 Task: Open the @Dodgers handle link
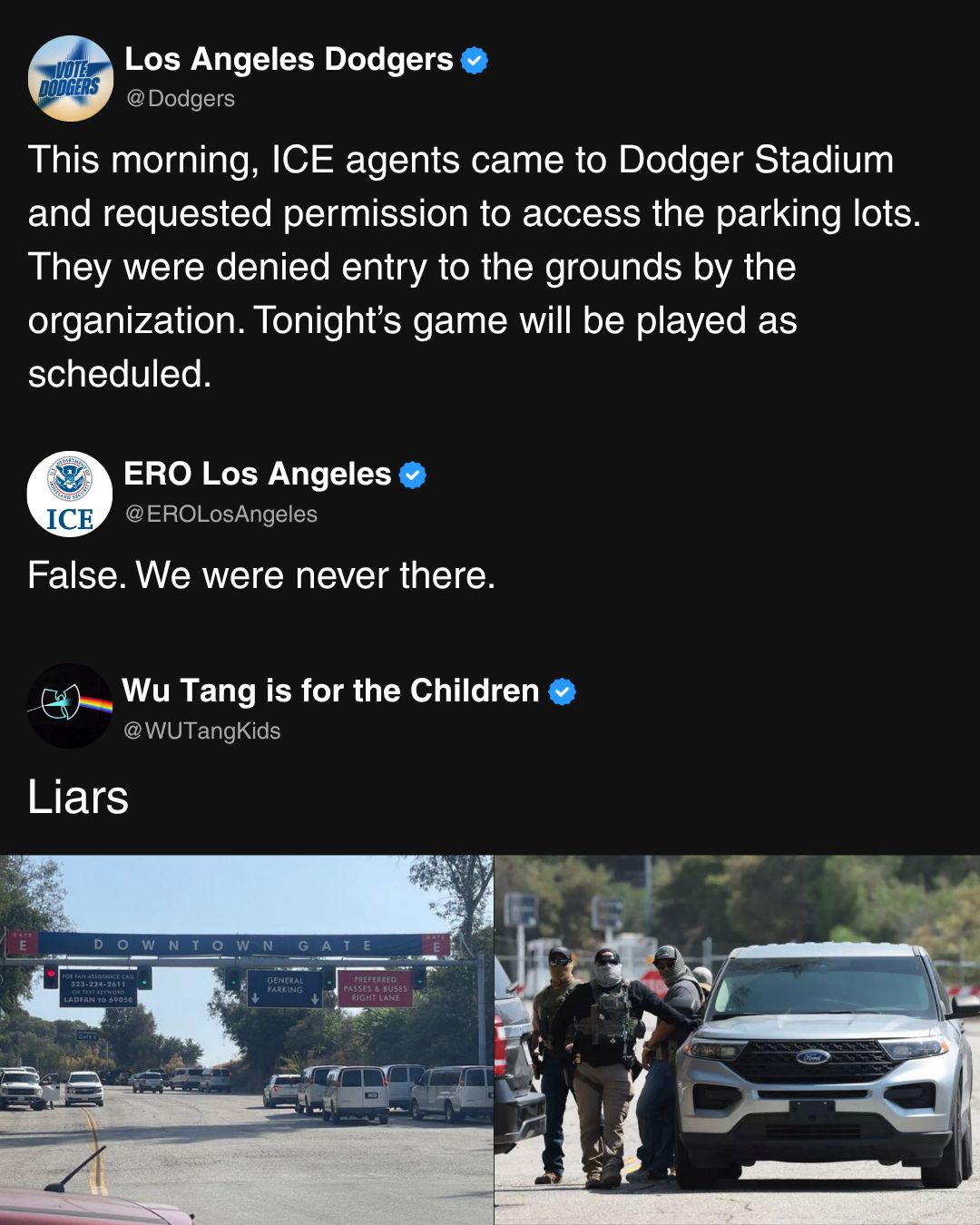click(181, 98)
